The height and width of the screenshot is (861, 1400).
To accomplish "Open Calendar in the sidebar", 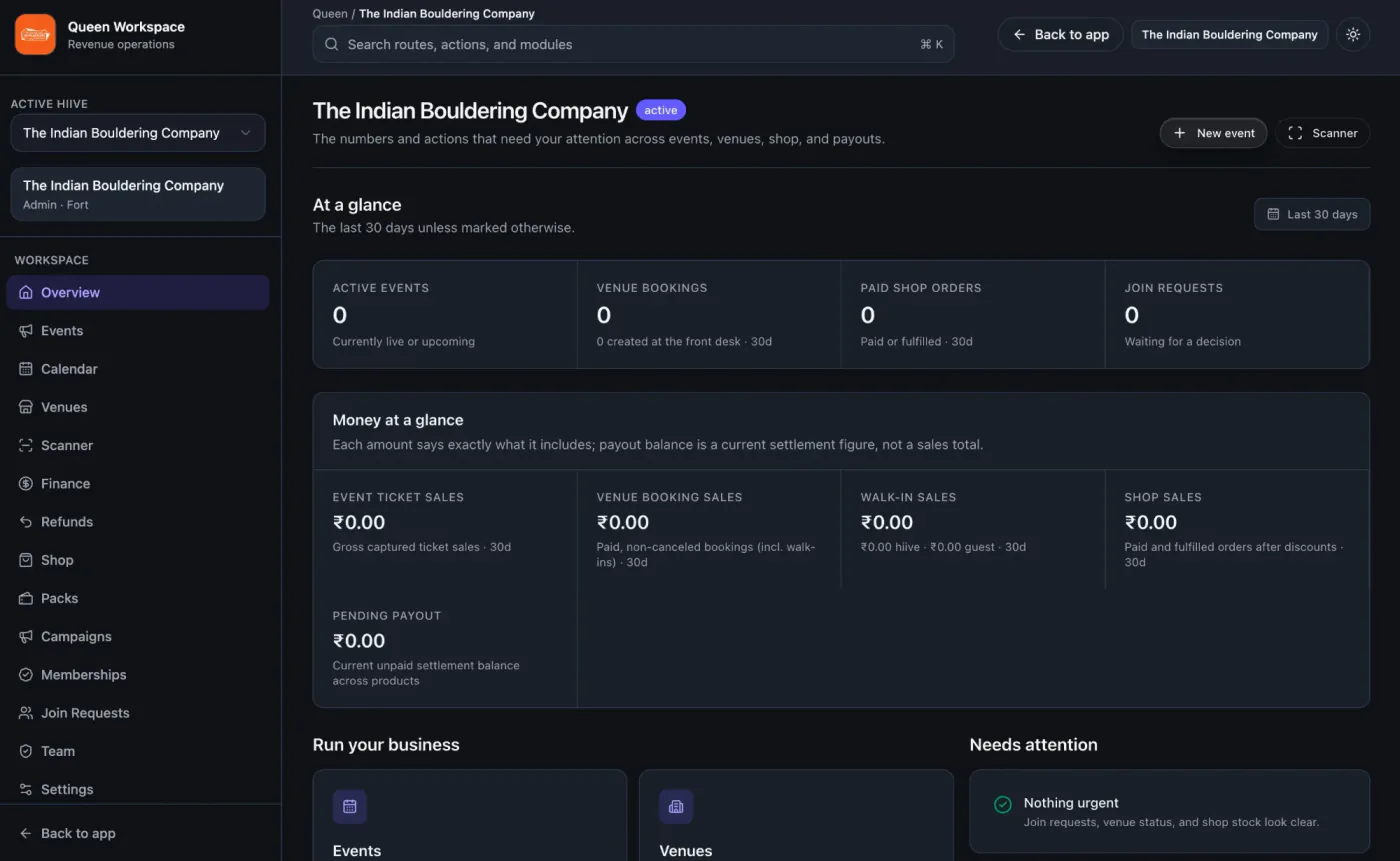I will pyautogui.click(x=138, y=369).
